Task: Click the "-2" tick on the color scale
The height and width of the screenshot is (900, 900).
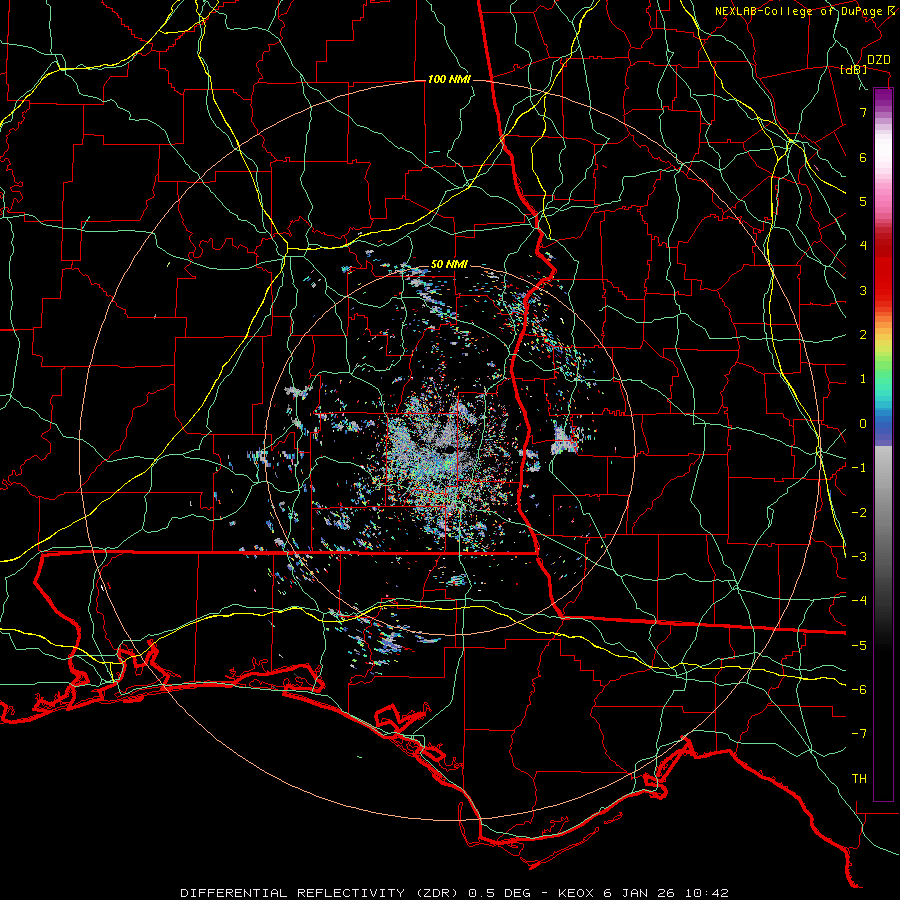Action: 859,513
